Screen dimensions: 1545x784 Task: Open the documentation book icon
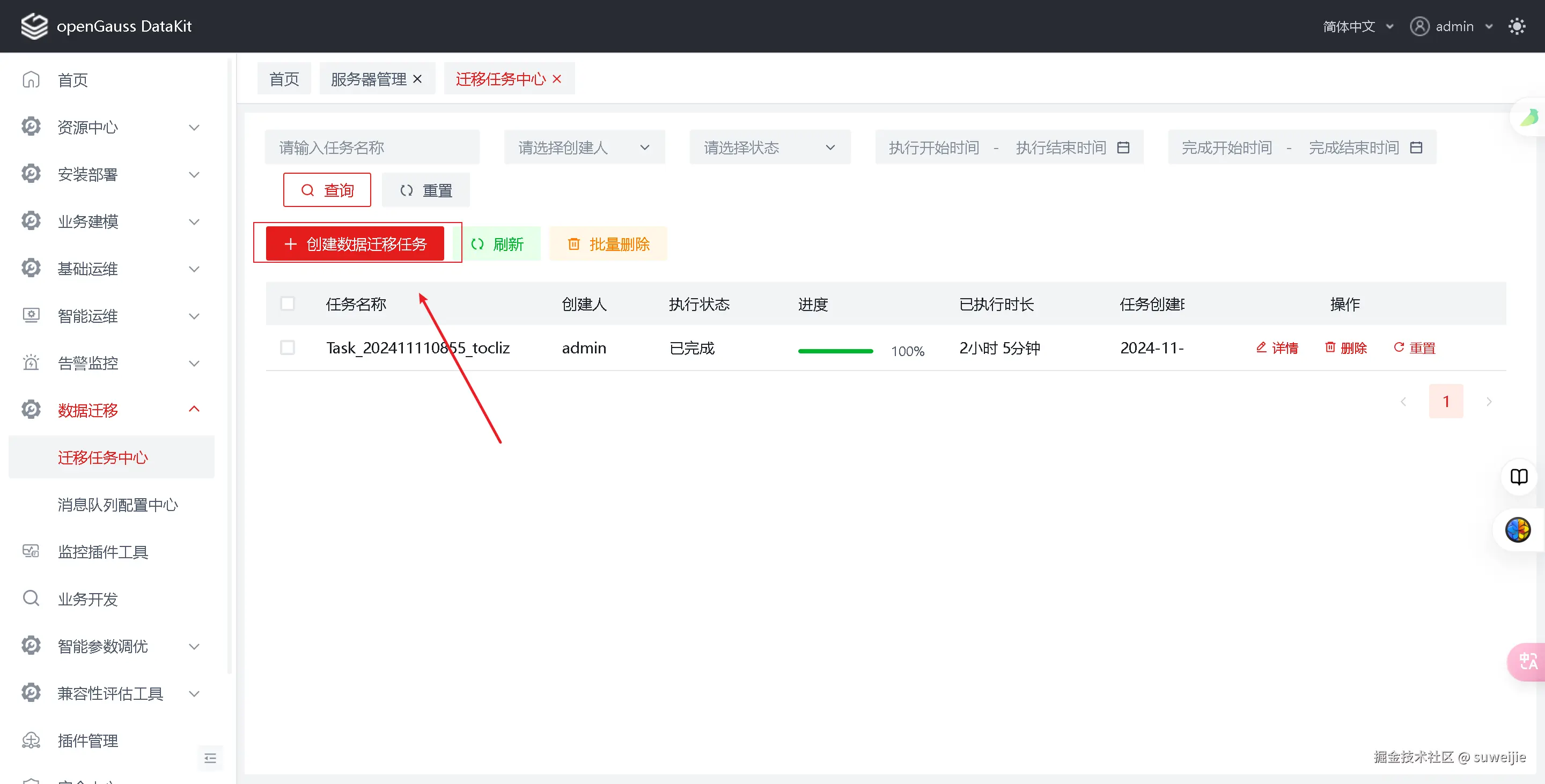click(1519, 477)
